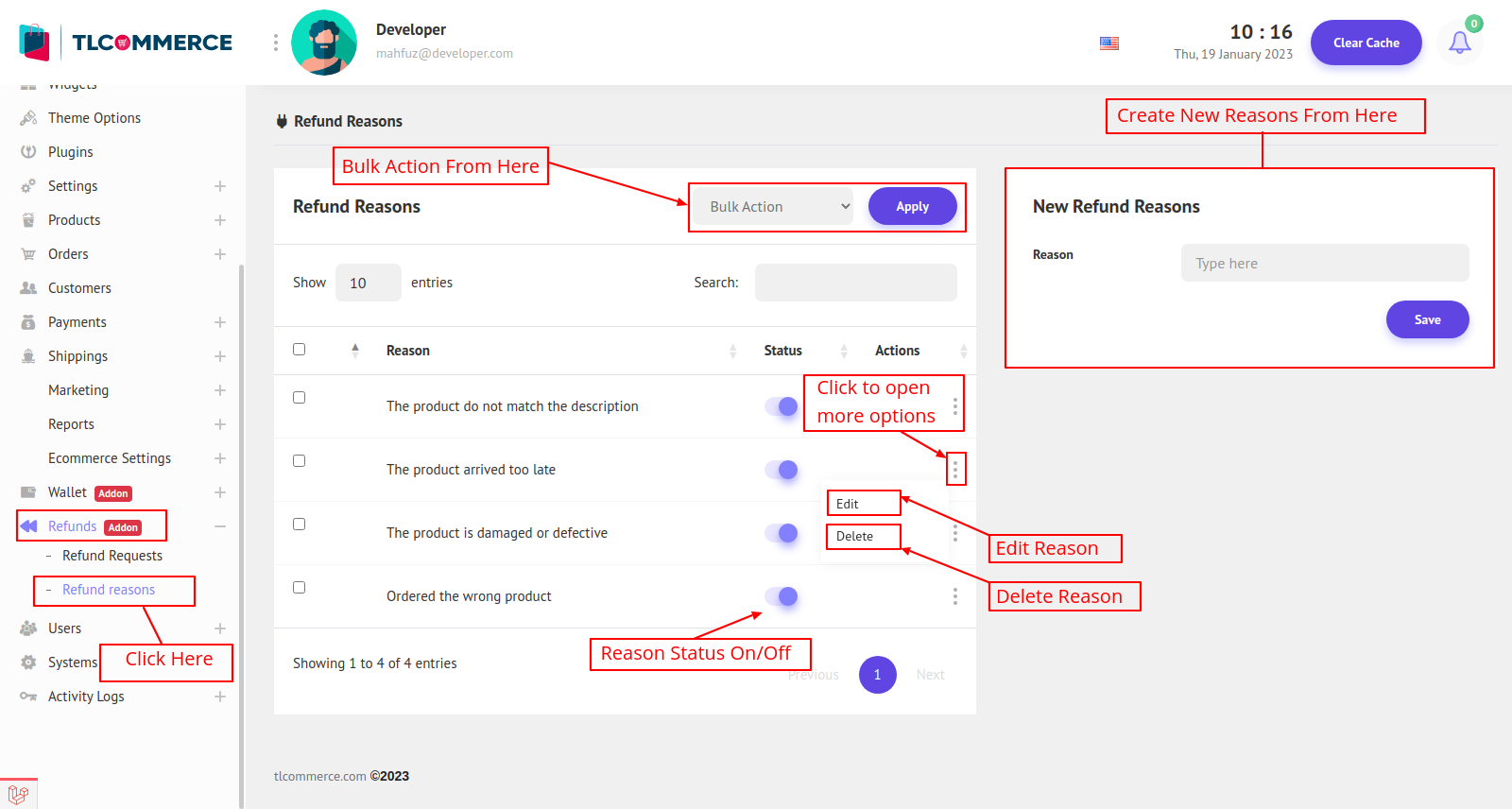
Task: Click the three-dot menu beside the logo
Action: [276, 43]
